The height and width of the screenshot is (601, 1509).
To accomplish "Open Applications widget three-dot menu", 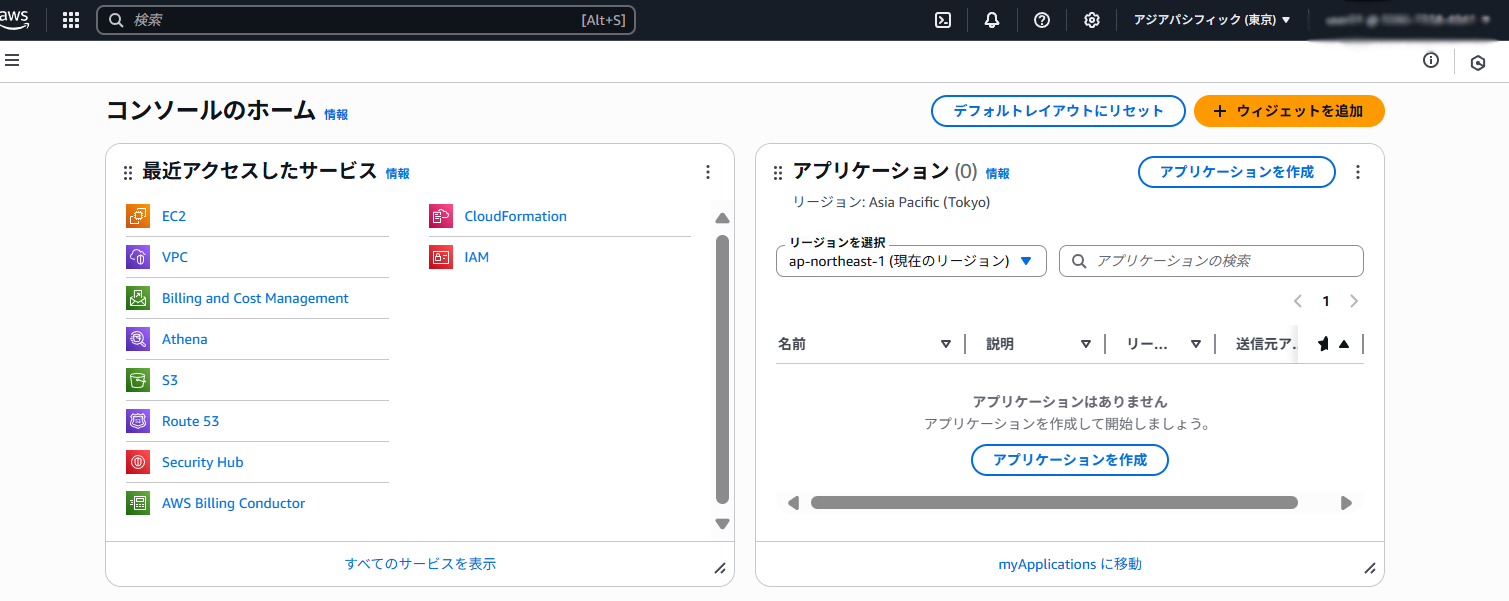I will tap(1358, 172).
